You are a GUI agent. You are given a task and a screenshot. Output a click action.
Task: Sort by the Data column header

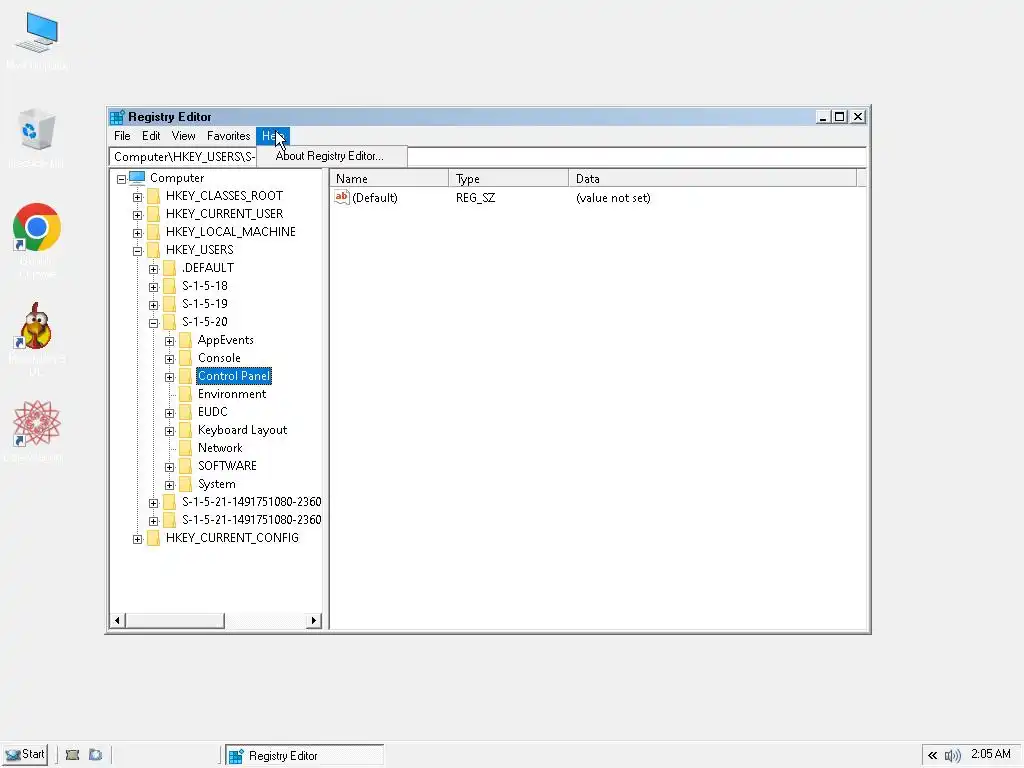pyautogui.click(x=712, y=178)
